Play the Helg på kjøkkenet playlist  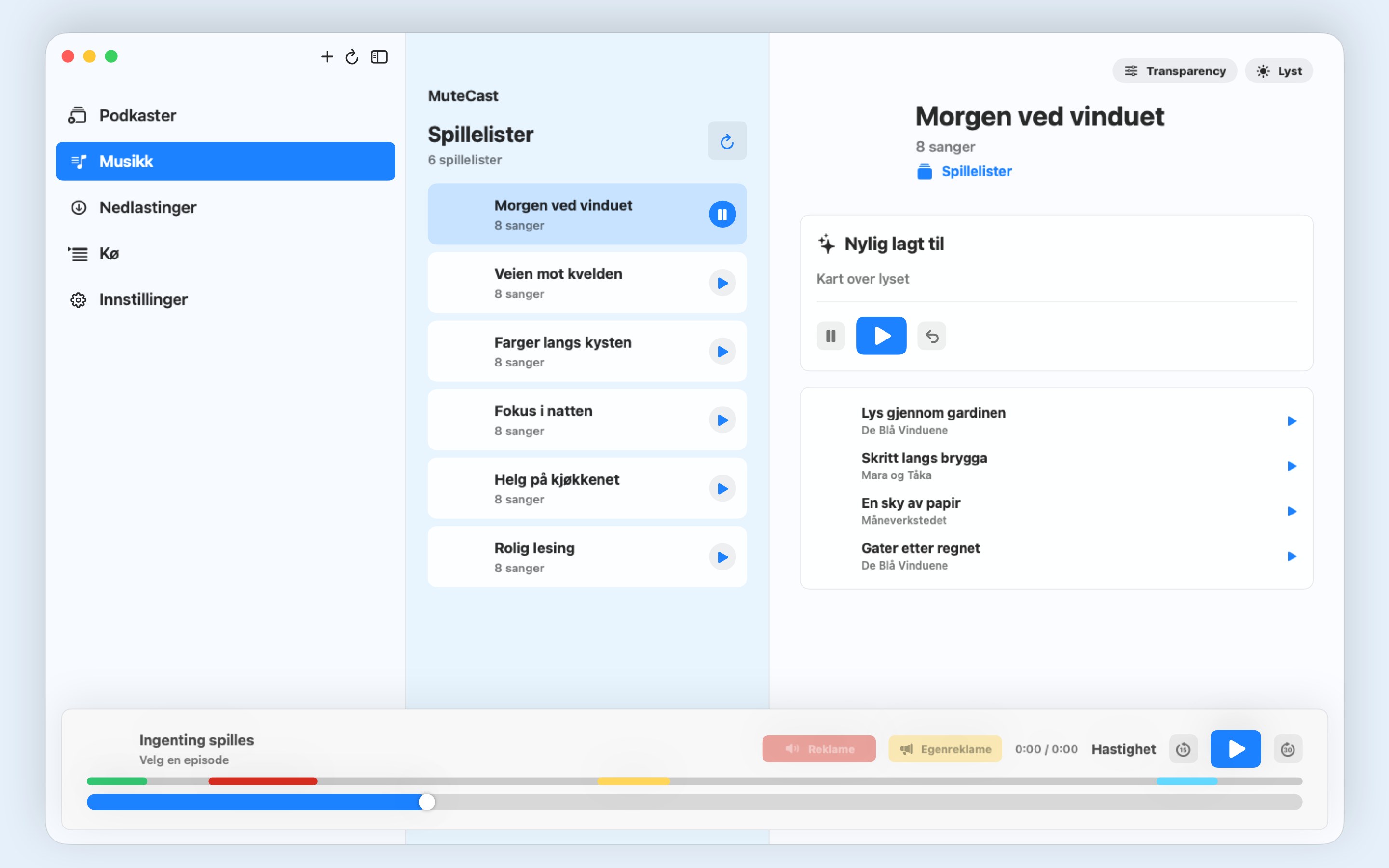[x=722, y=488]
